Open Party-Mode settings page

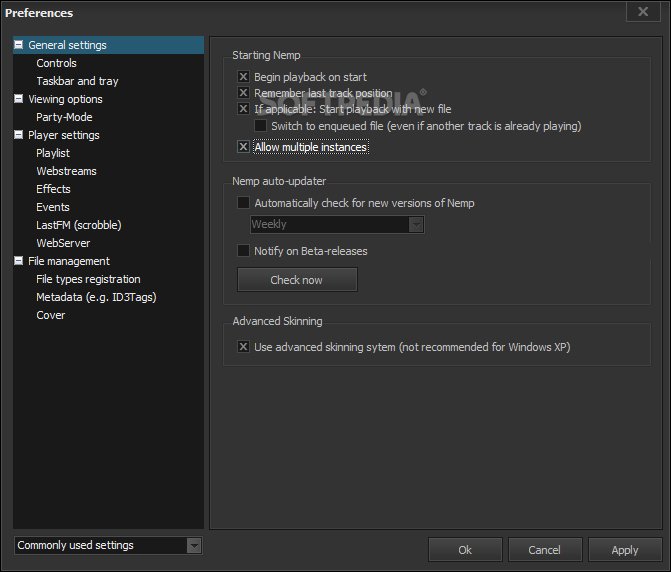64,117
